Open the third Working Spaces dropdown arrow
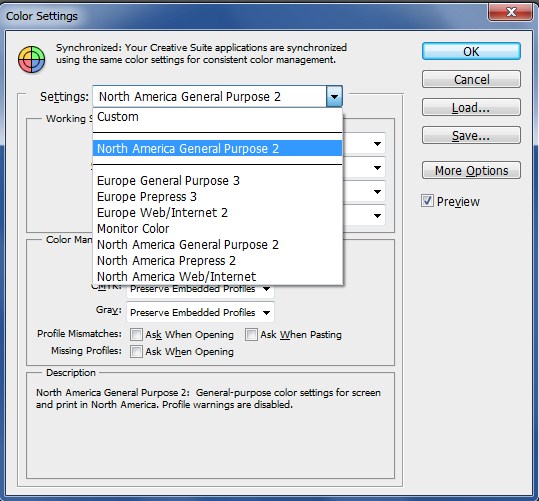 point(377,192)
